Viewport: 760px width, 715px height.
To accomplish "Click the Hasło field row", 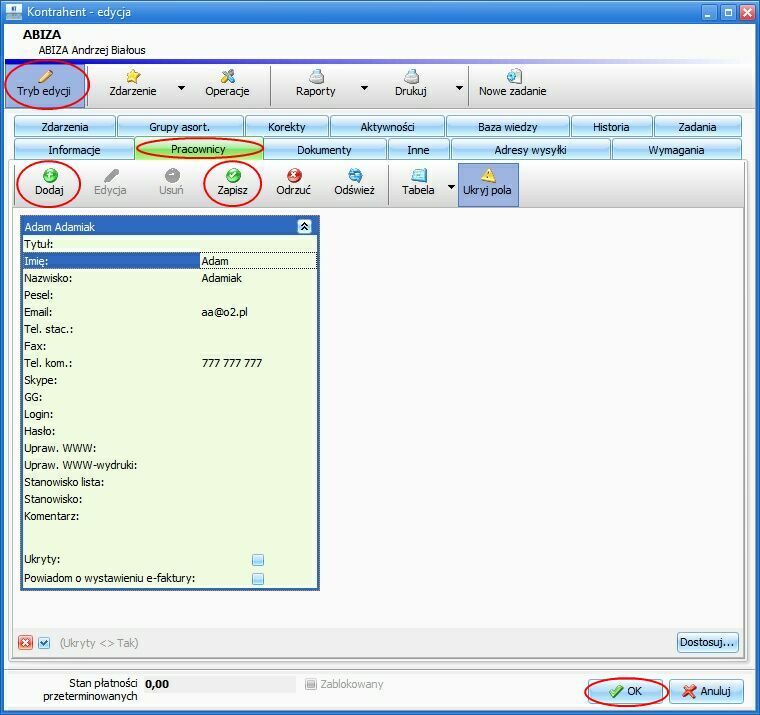I will [170, 431].
